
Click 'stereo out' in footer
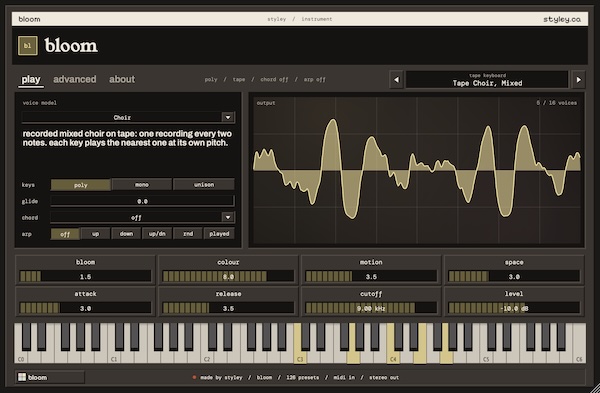pyautogui.click(x=384, y=378)
